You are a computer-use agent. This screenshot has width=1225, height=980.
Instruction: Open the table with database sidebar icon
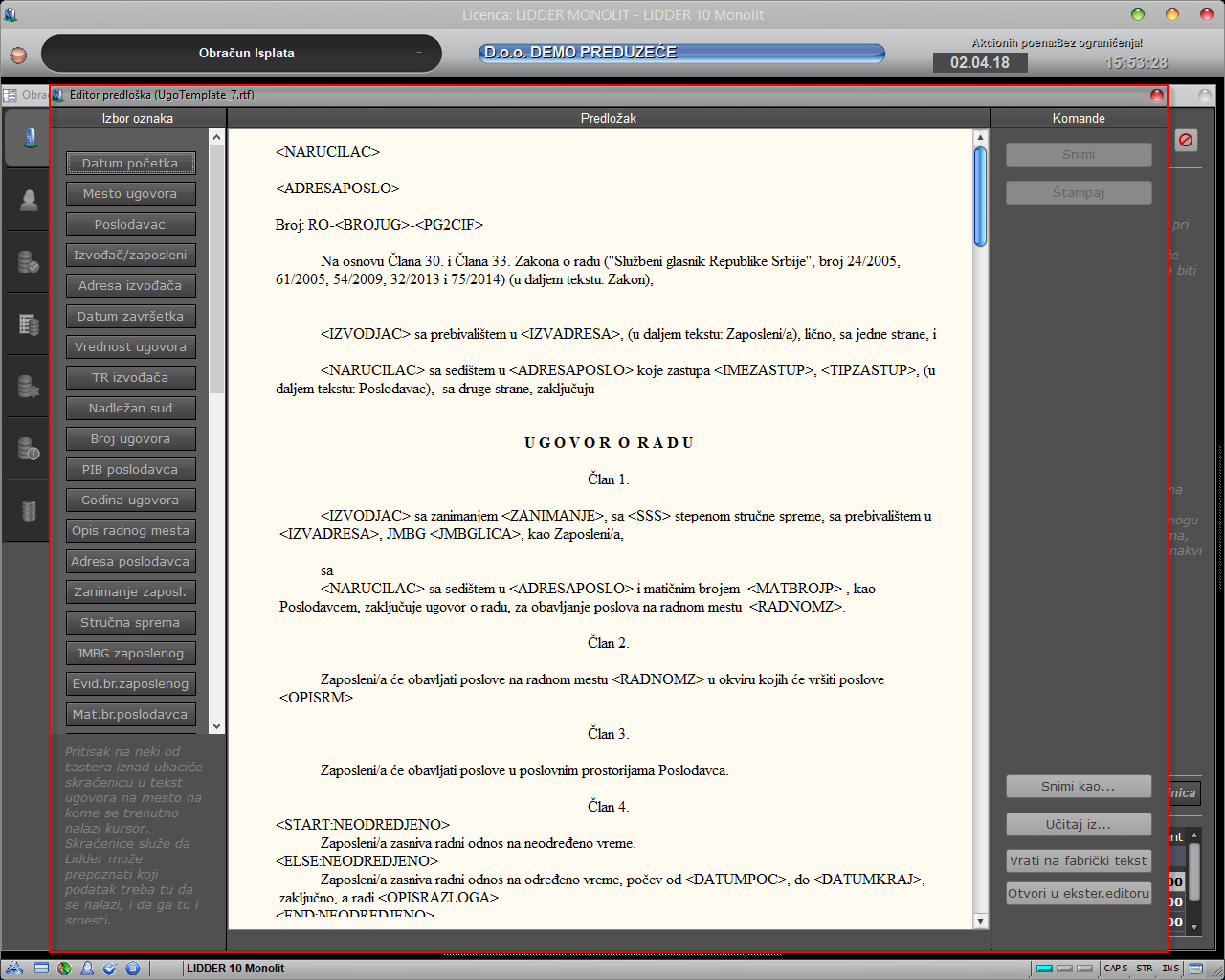(29, 324)
